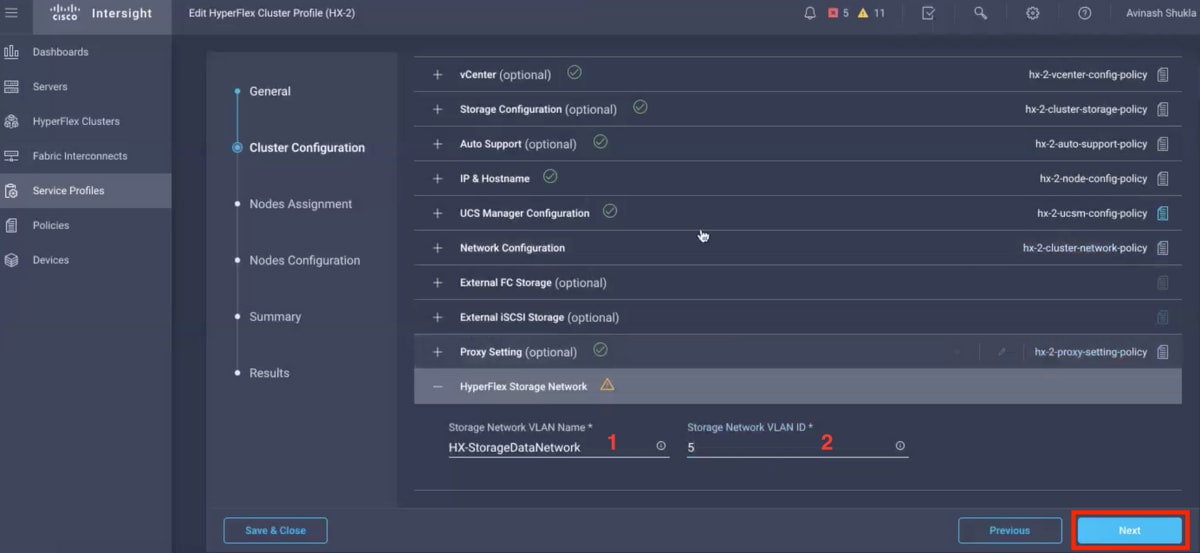
Task: Click the Dashboards chart icon
Action: 12,52
